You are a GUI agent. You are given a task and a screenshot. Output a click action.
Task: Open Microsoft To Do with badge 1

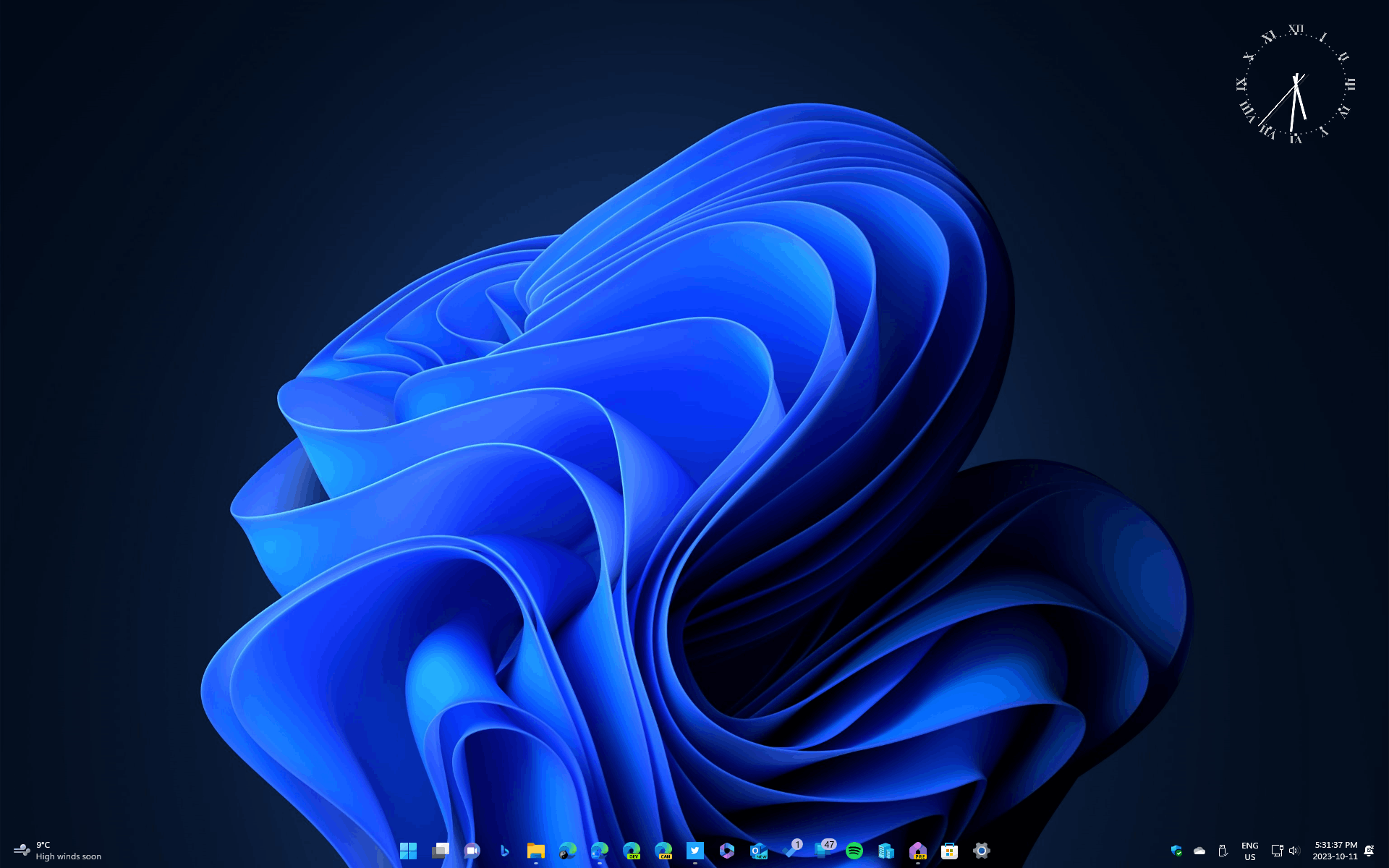click(791, 851)
